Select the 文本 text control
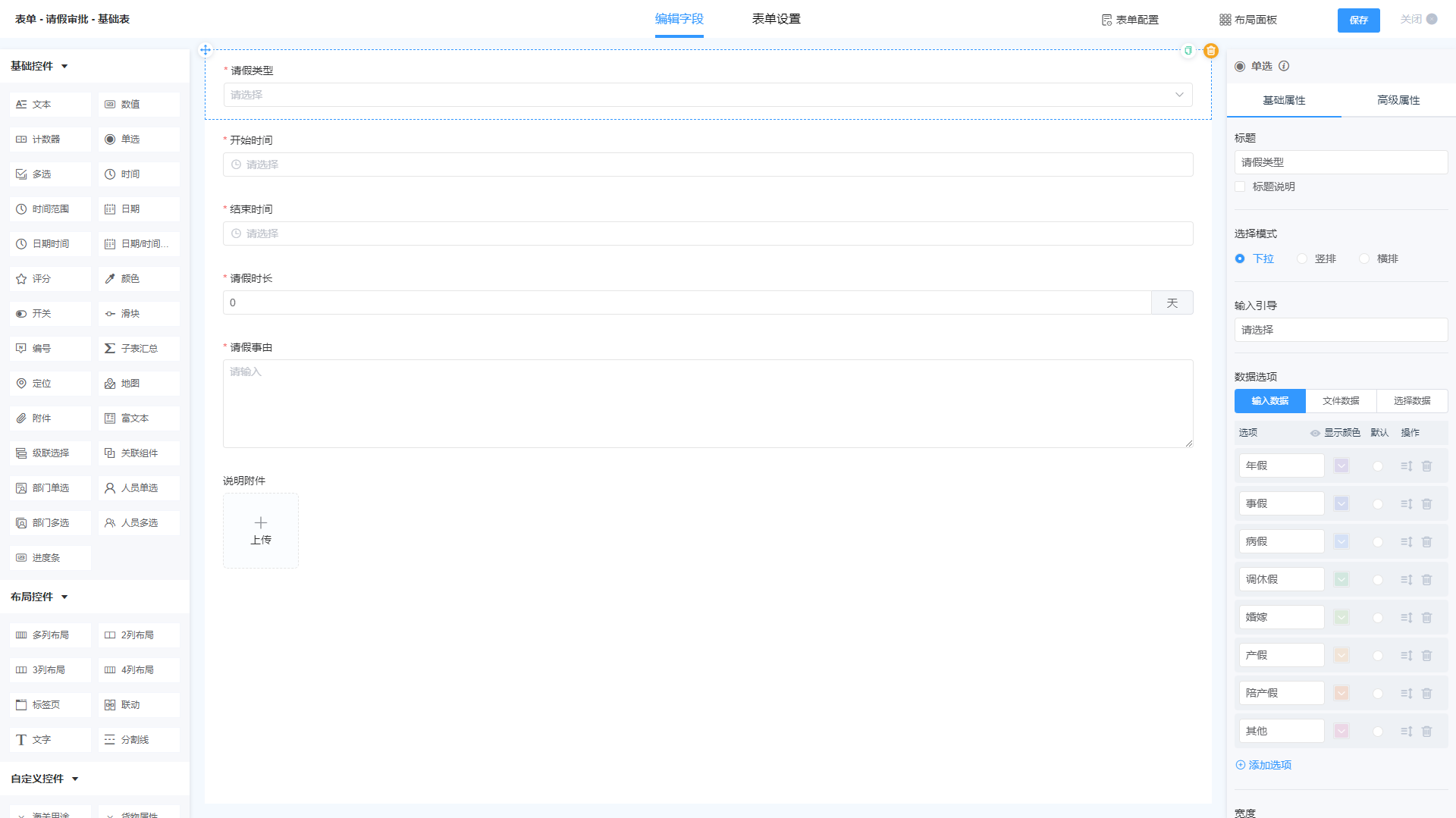The image size is (1456, 818). tap(50, 105)
